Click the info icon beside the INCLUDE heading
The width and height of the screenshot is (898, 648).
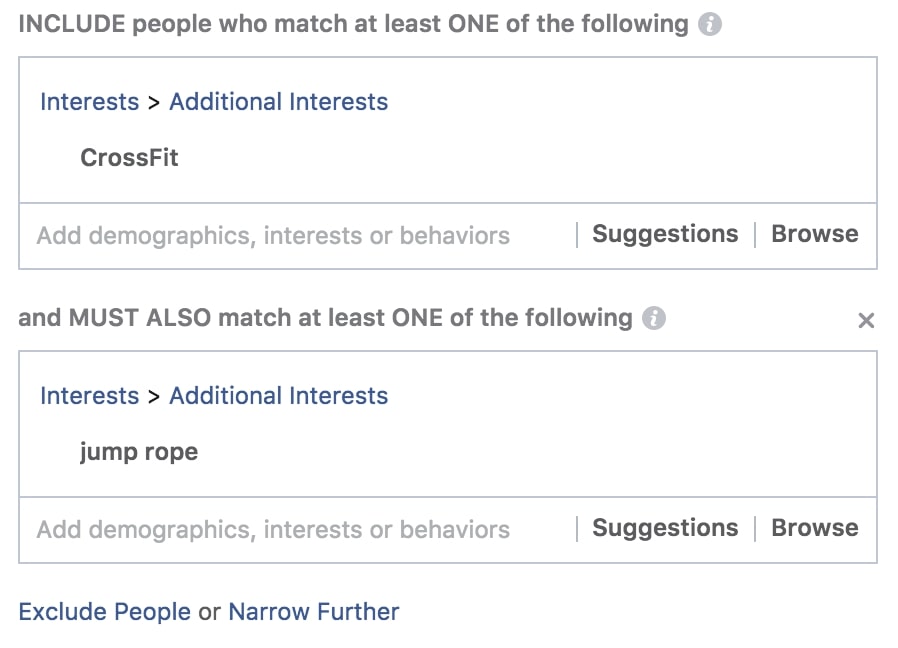pyautogui.click(x=710, y=25)
